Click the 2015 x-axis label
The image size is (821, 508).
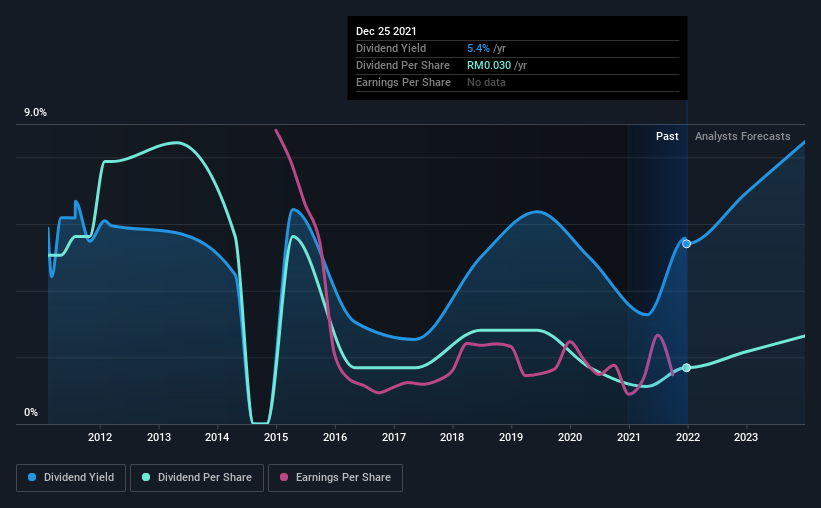(276, 437)
